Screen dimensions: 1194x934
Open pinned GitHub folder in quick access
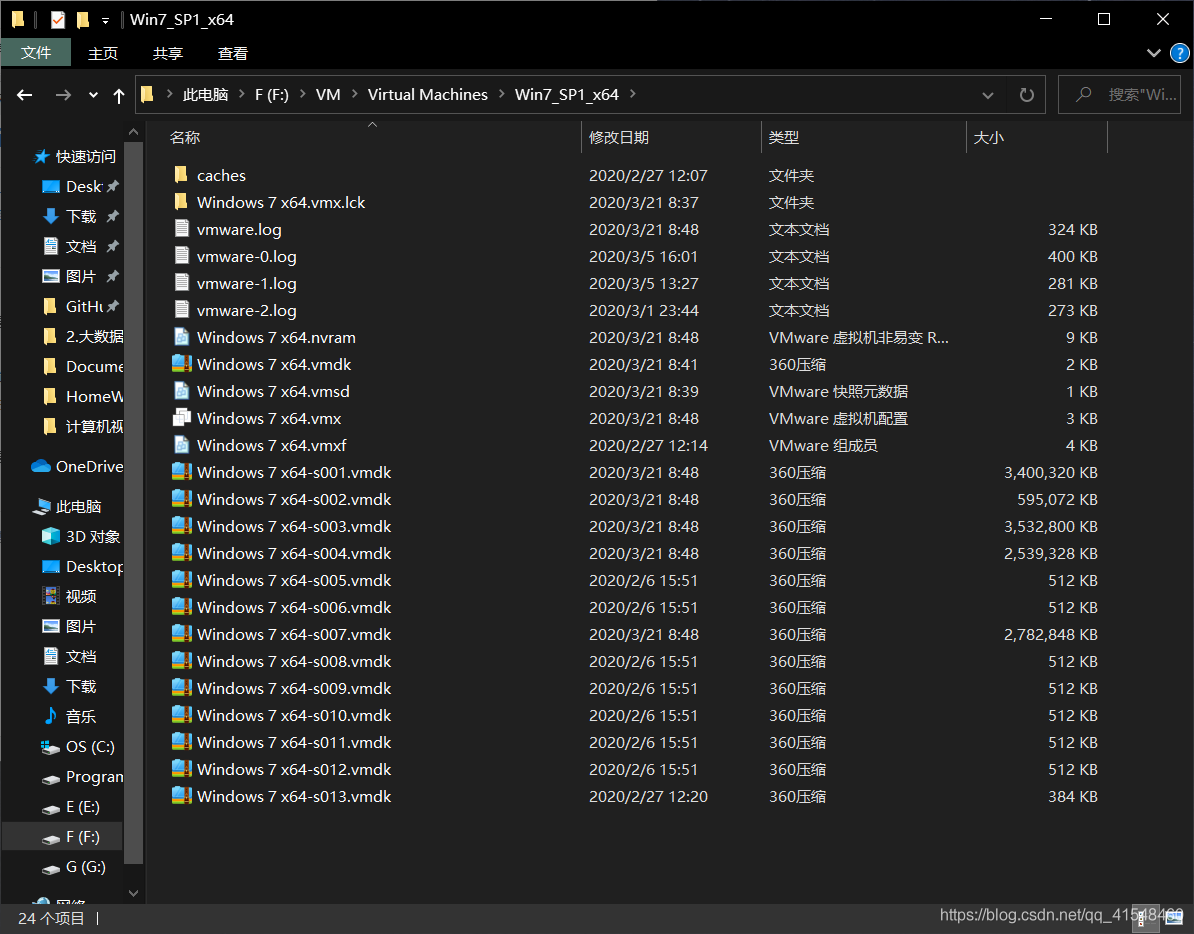point(81,306)
